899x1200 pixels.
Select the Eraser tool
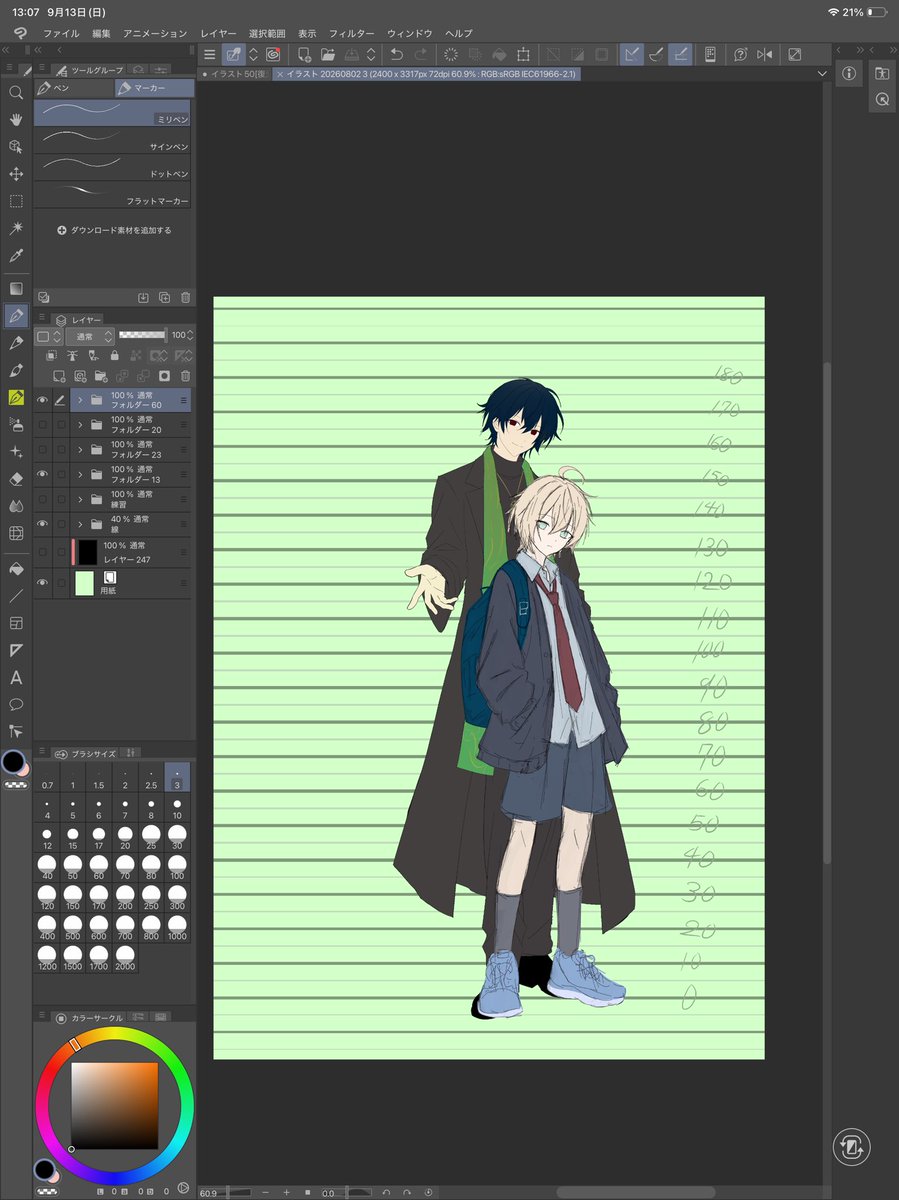pyautogui.click(x=16, y=479)
